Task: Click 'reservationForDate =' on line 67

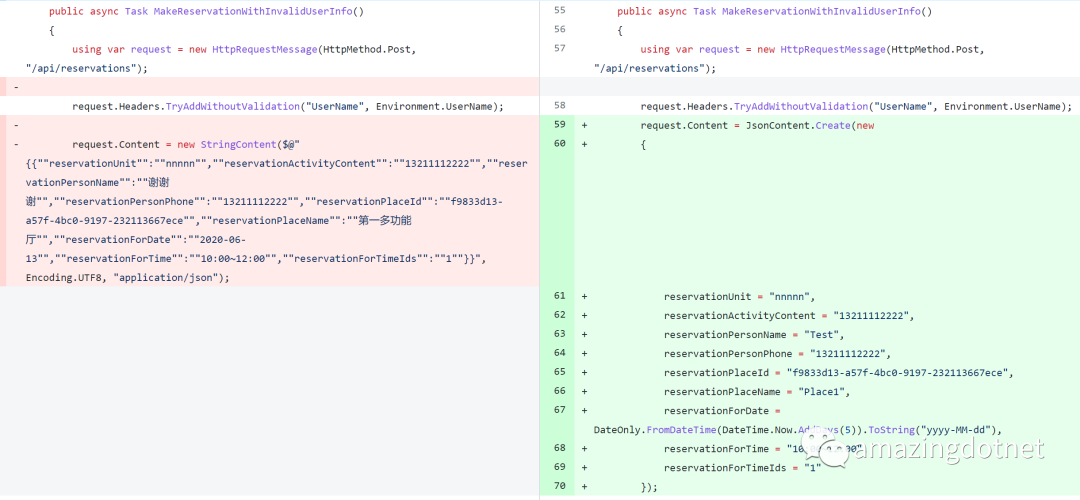Action: click(x=722, y=411)
